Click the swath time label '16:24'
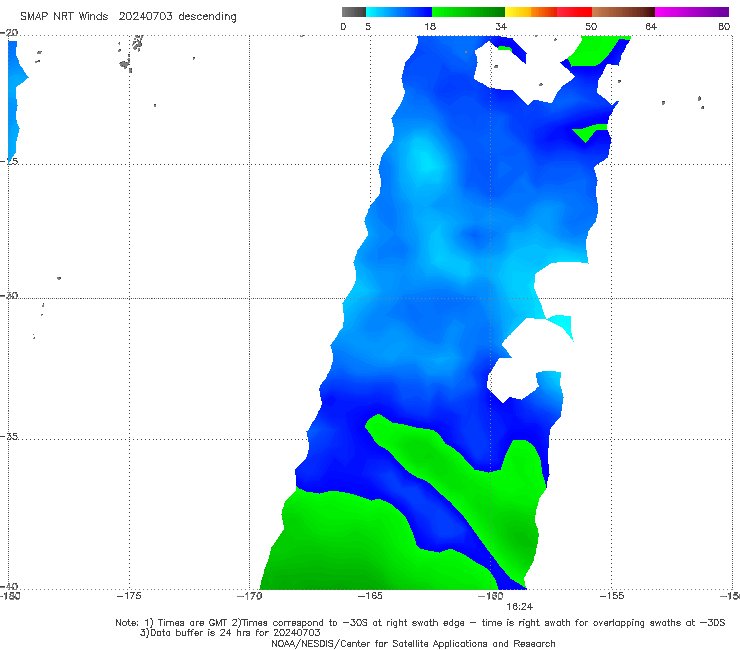This screenshot has height=650, width=740. [520, 607]
